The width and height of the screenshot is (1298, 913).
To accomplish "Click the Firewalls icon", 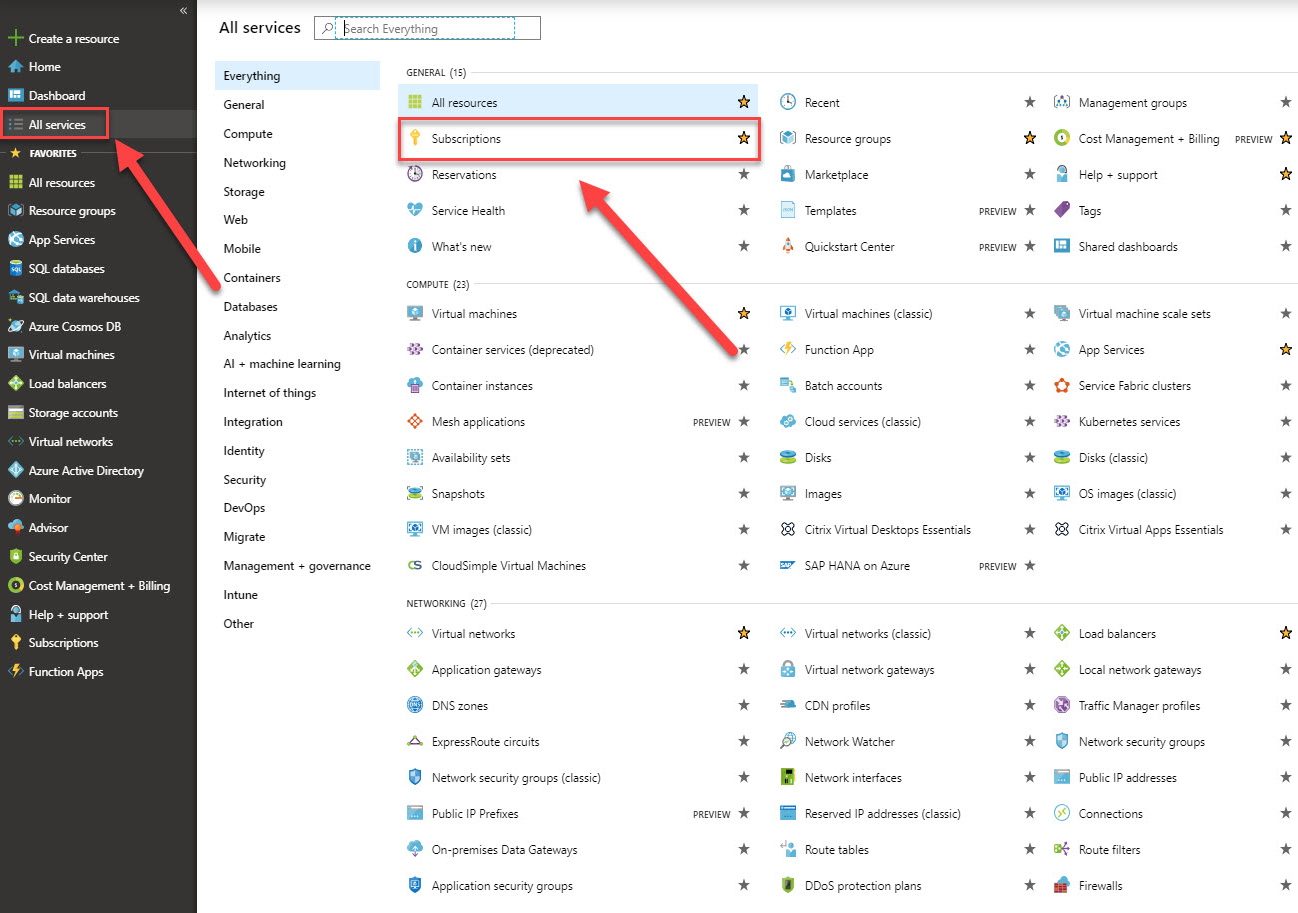I will point(1062,886).
